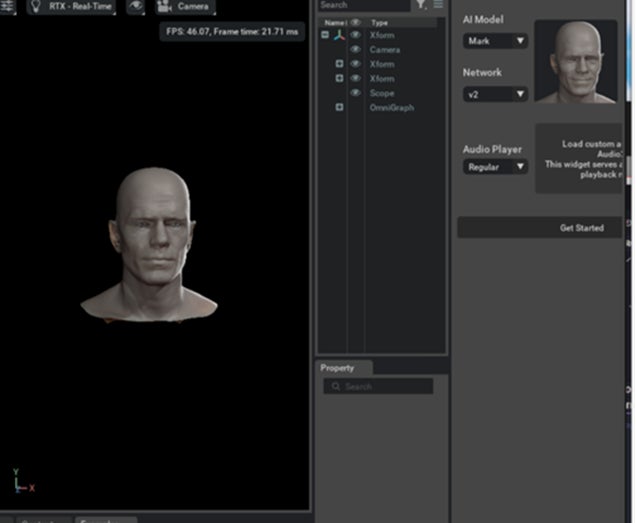Switch to the Property tab
636x523 pixels.
pyautogui.click(x=338, y=368)
